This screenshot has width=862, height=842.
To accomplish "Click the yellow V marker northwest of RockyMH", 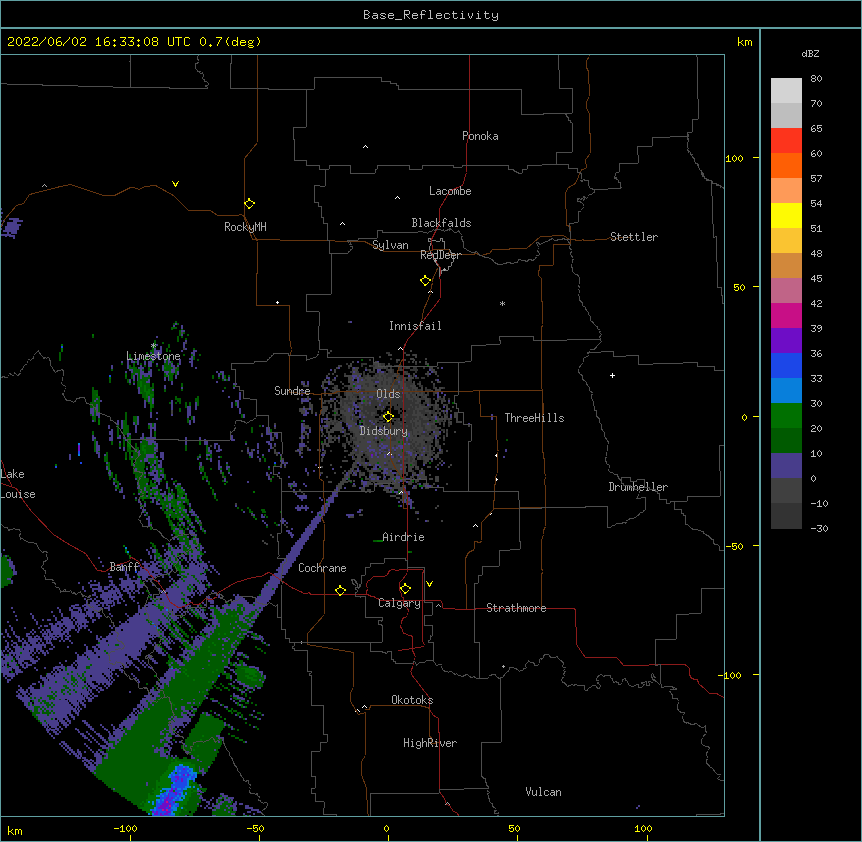I will (x=175, y=184).
